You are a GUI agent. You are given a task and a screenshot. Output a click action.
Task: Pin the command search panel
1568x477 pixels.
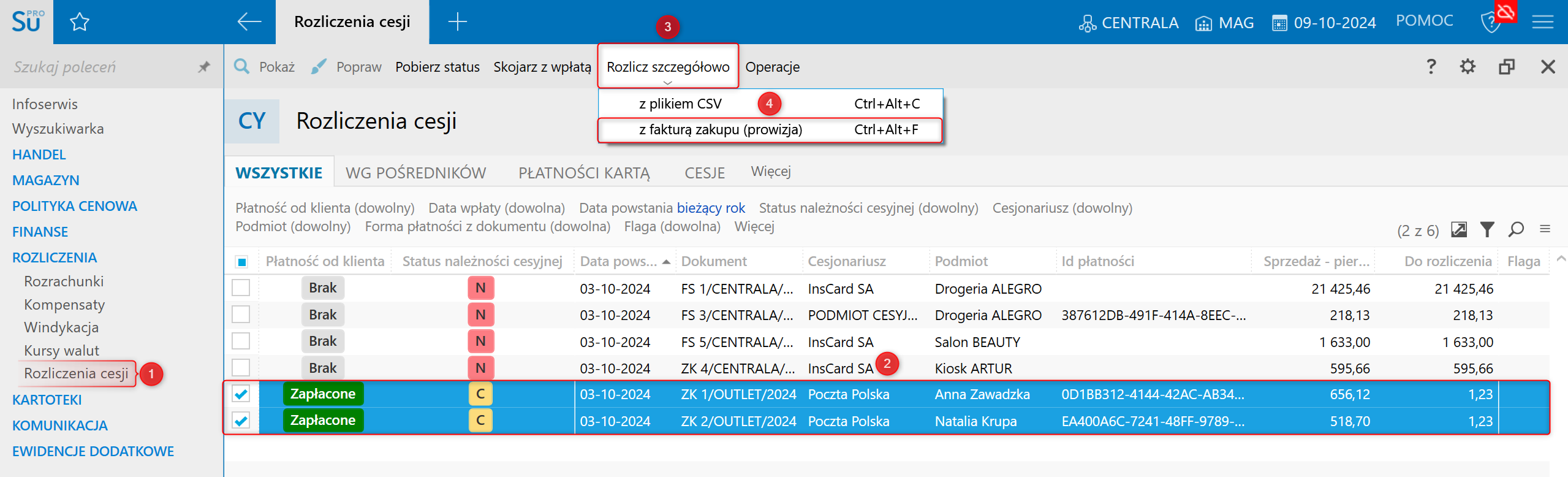tap(204, 67)
